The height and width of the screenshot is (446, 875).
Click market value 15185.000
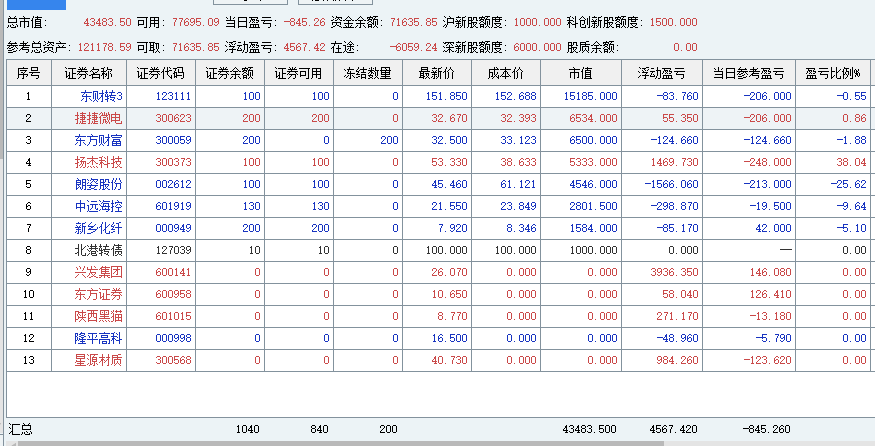tap(590, 96)
